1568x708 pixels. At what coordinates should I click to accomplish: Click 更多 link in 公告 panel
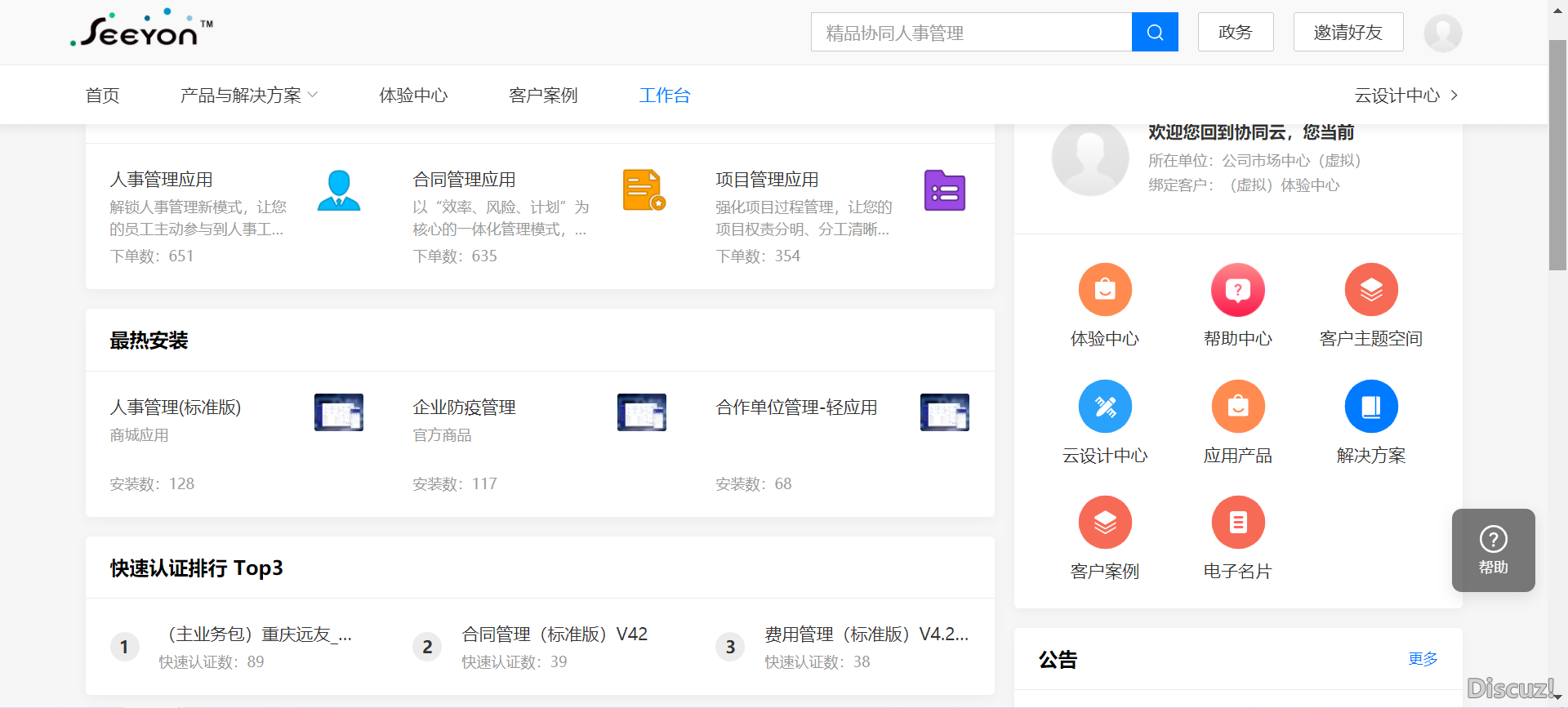pos(1423,659)
